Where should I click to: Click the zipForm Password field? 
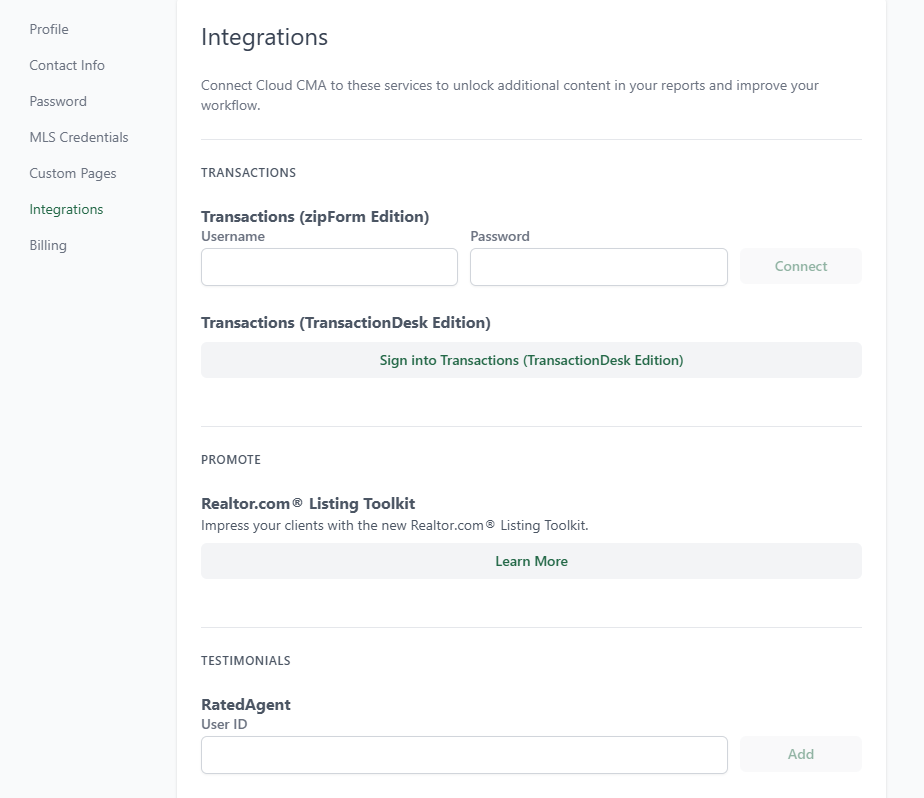[x=598, y=266]
